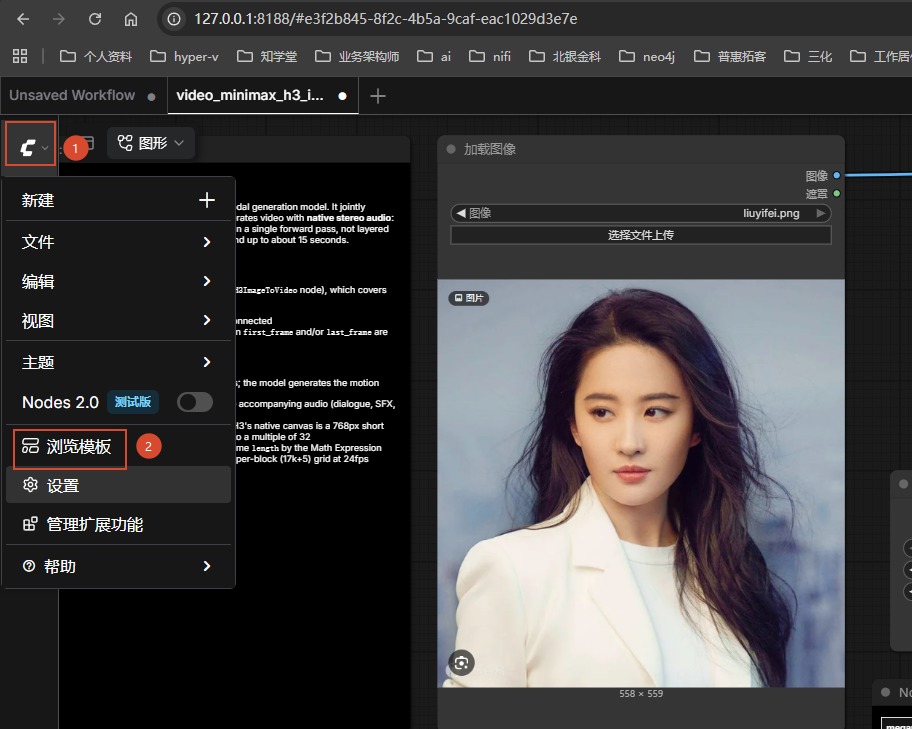
Task: Choose 新建 from the menu
Action: point(119,200)
